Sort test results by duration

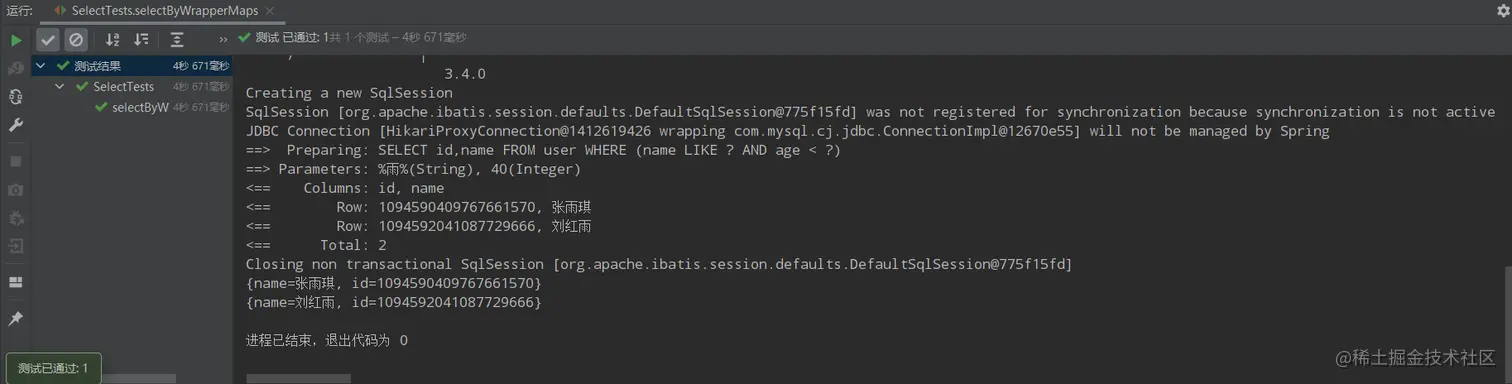tap(141, 40)
